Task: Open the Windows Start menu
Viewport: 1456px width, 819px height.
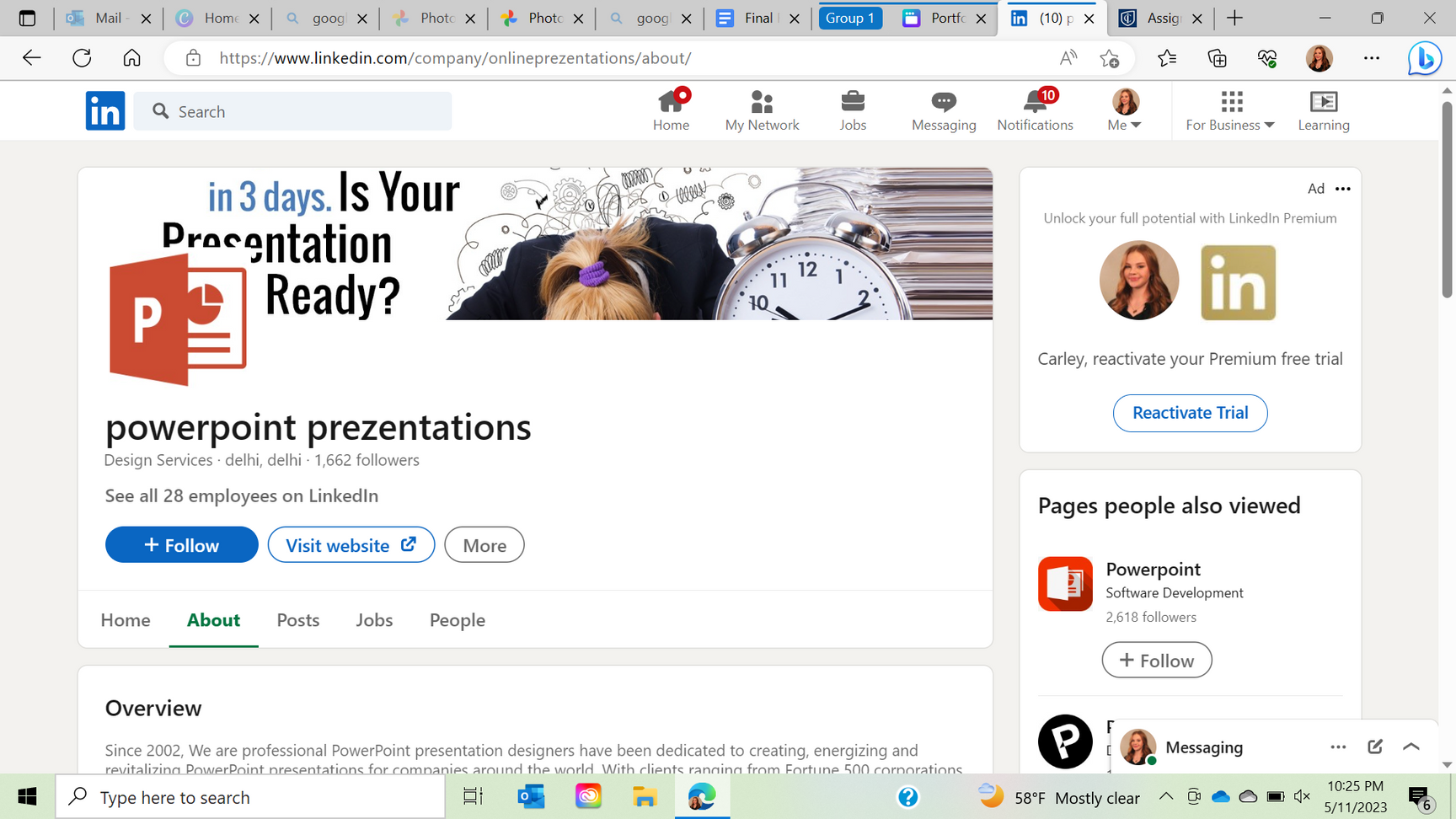Action: (27, 796)
